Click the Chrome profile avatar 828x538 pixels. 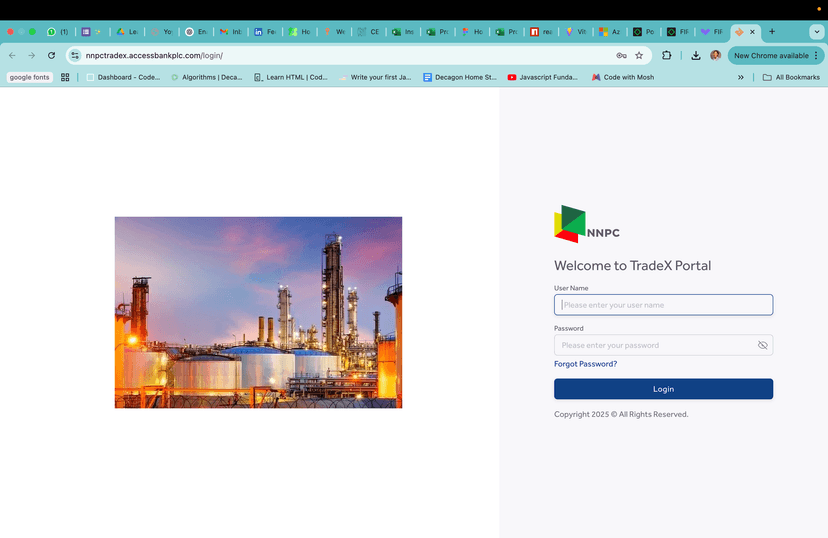tap(715, 56)
